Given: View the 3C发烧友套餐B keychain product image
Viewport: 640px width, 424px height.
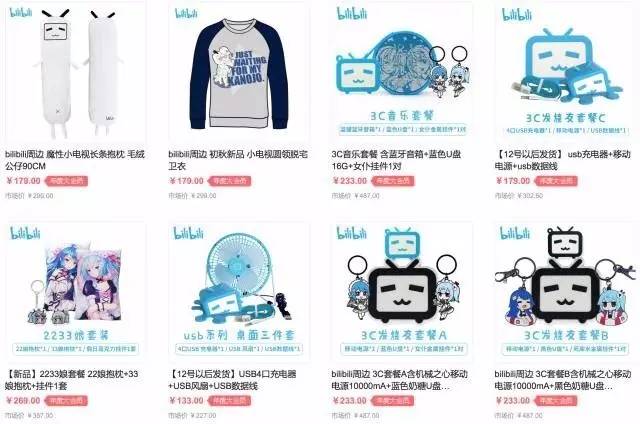Looking at the screenshot, I should pos(566,292).
